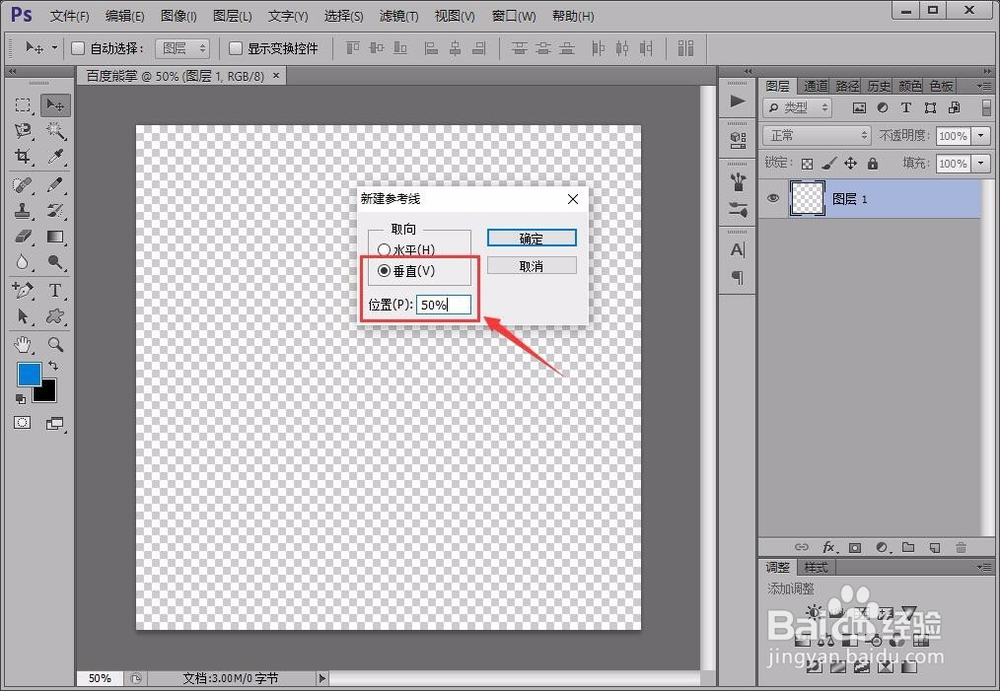Select the Crop tool

(23, 157)
